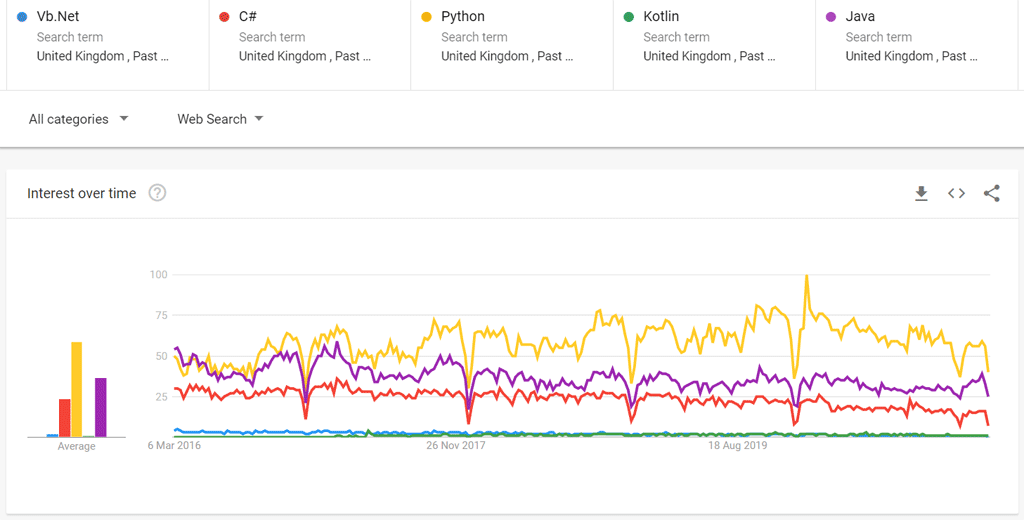
Task: Click the purple Java average bar
Action: click(x=100, y=407)
